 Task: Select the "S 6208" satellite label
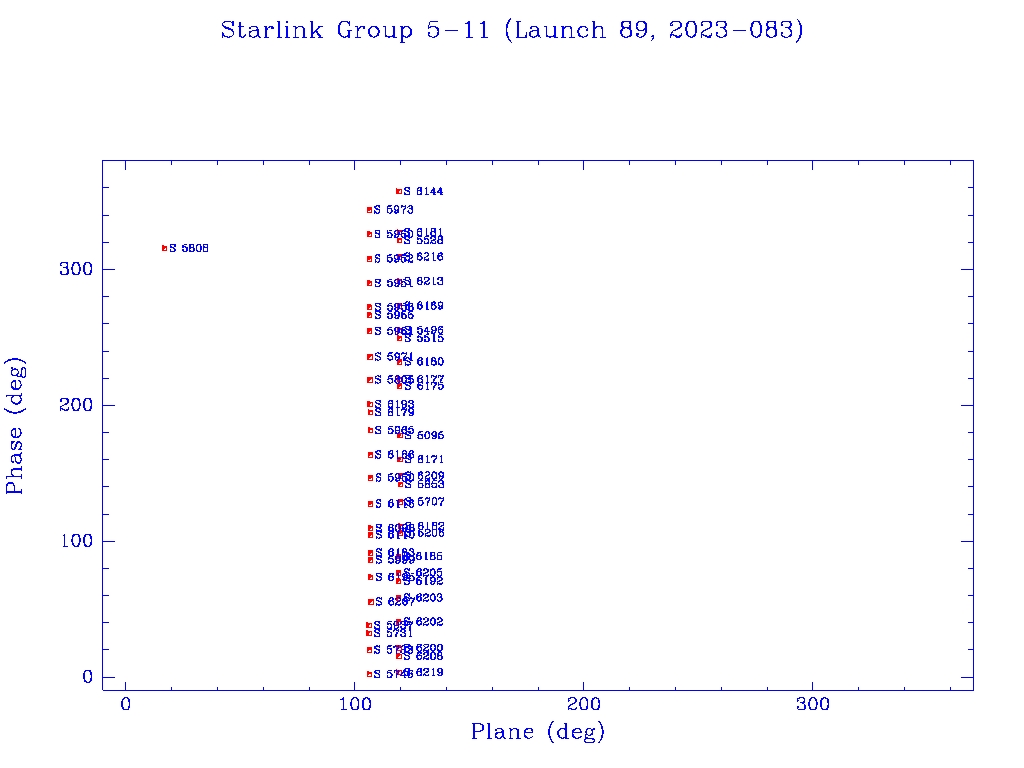pyautogui.click(x=423, y=656)
